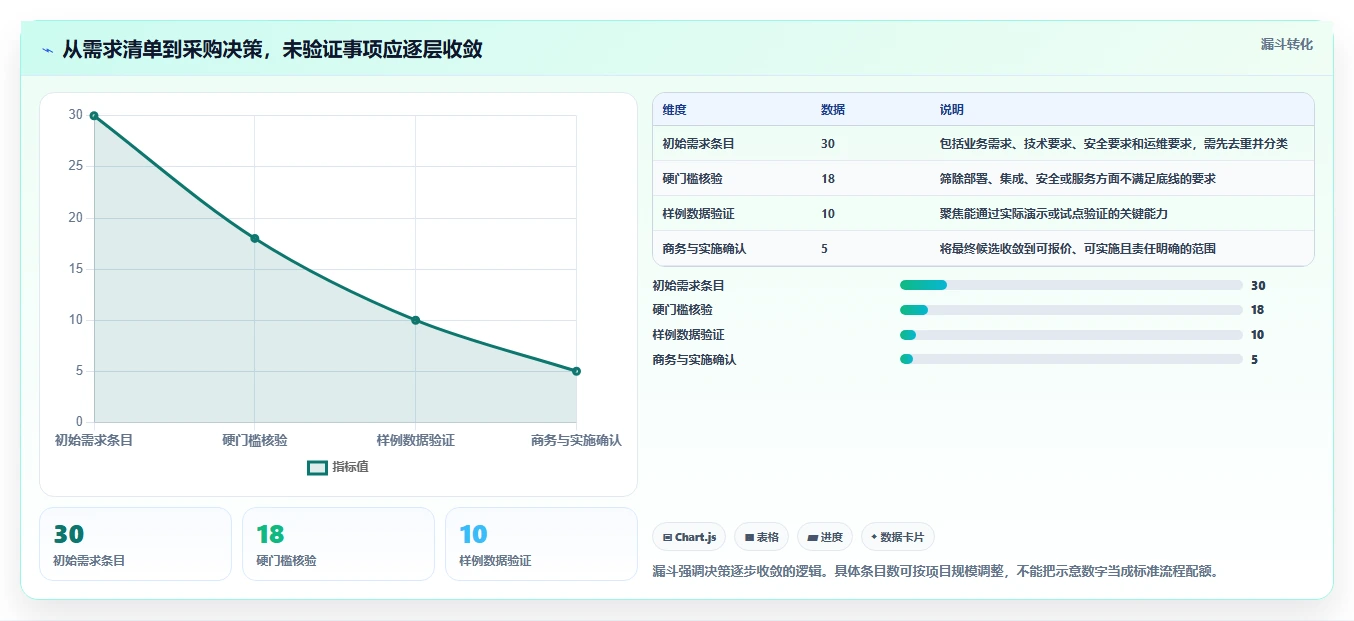Select table cell 硬门槛核验

692,179
